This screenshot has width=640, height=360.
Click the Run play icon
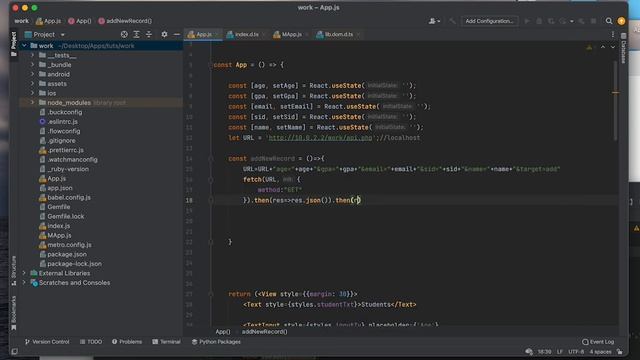[527, 21]
